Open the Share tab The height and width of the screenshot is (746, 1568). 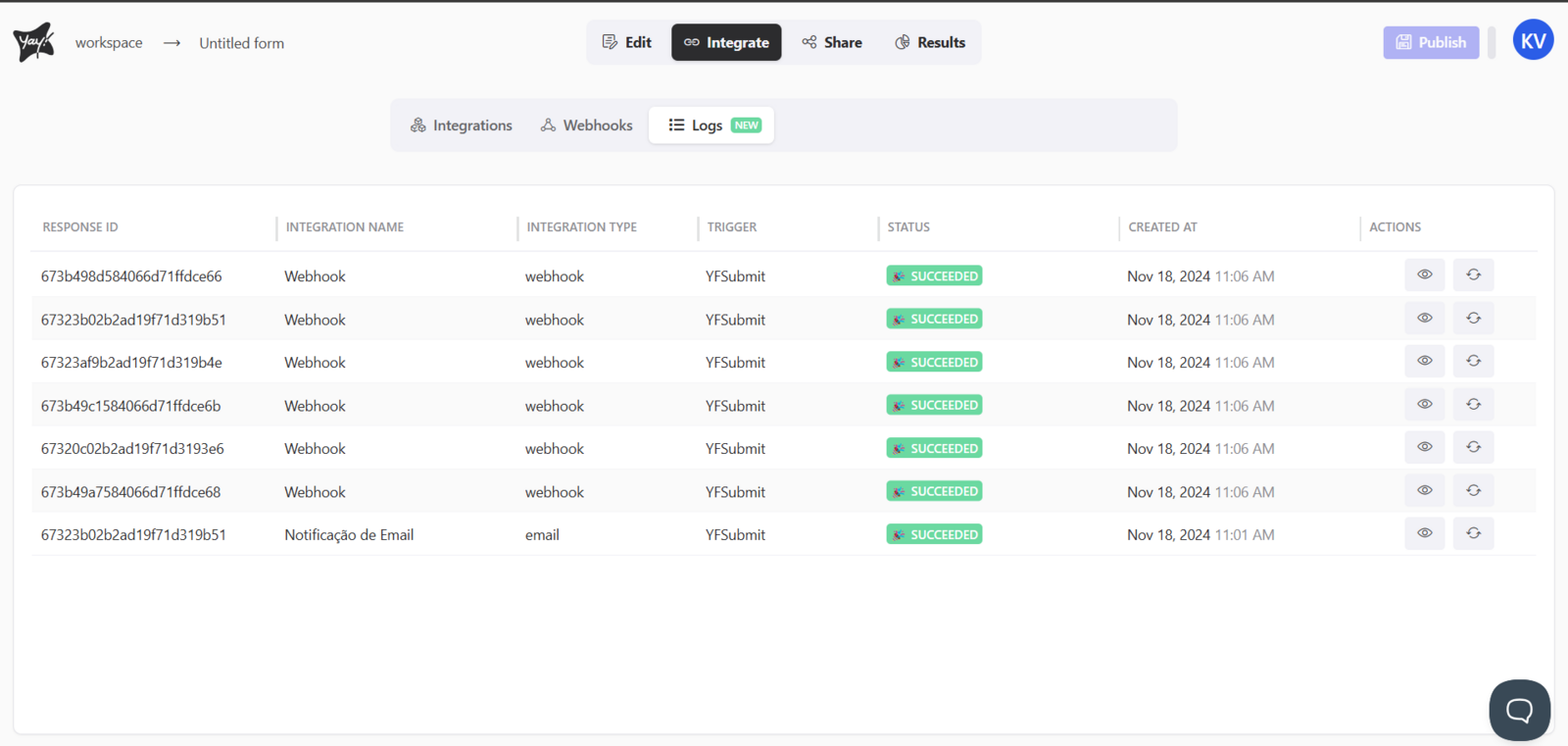[x=832, y=42]
